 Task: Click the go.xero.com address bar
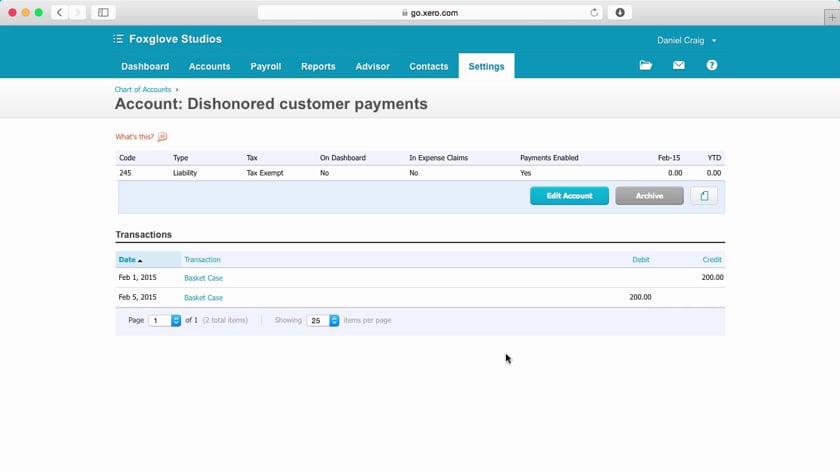[x=430, y=13]
